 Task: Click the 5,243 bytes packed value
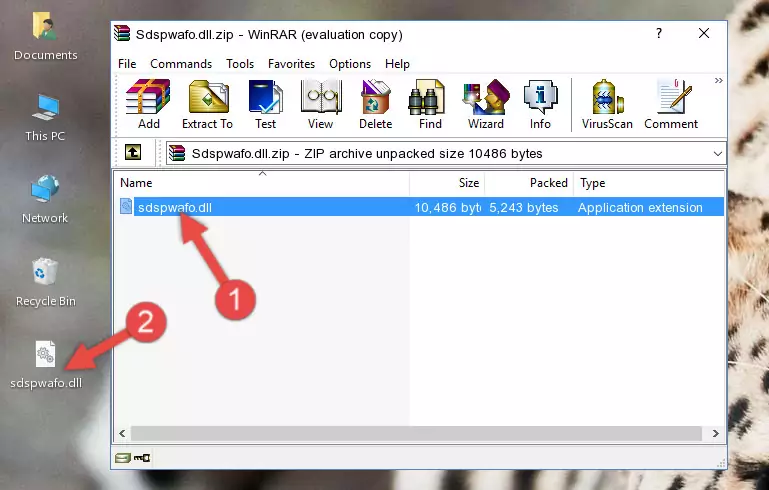tap(523, 207)
